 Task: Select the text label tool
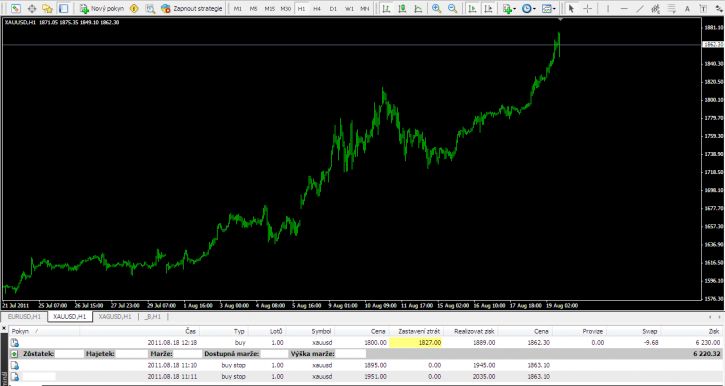pos(703,8)
